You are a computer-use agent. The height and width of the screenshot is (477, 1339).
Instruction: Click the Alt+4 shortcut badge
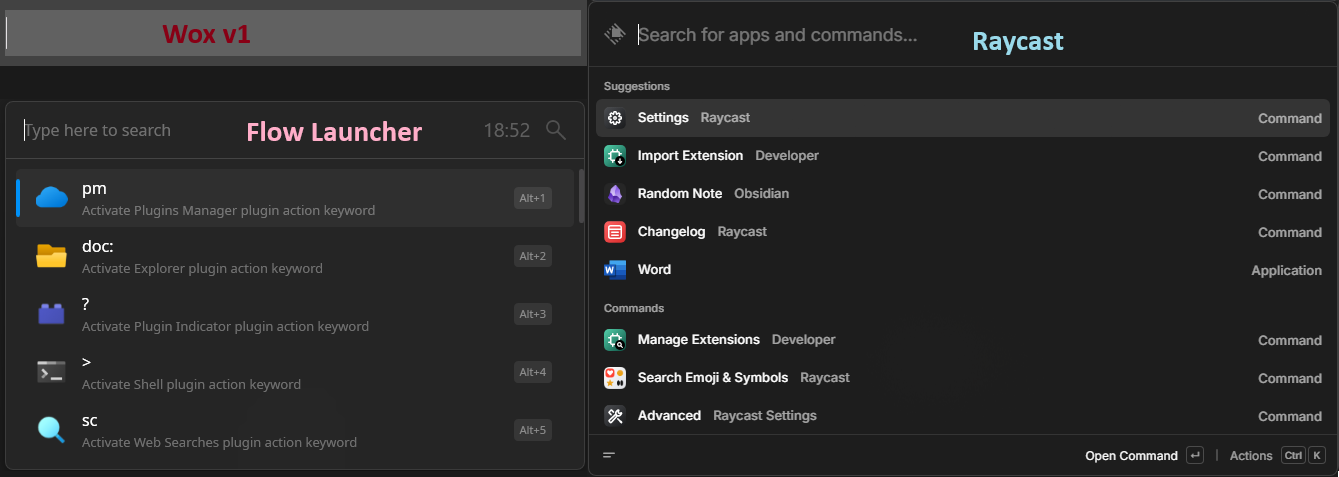(533, 372)
